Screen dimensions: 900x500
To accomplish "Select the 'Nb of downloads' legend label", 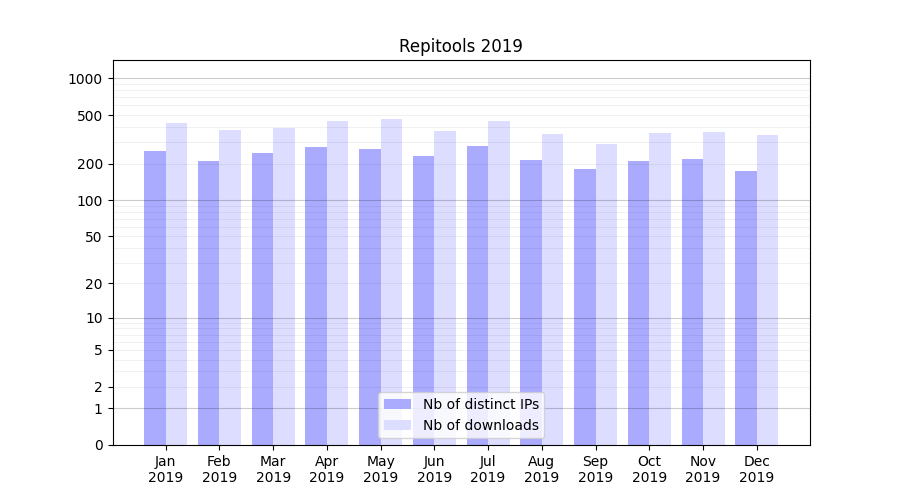I will pyautogui.click(x=480, y=425).
